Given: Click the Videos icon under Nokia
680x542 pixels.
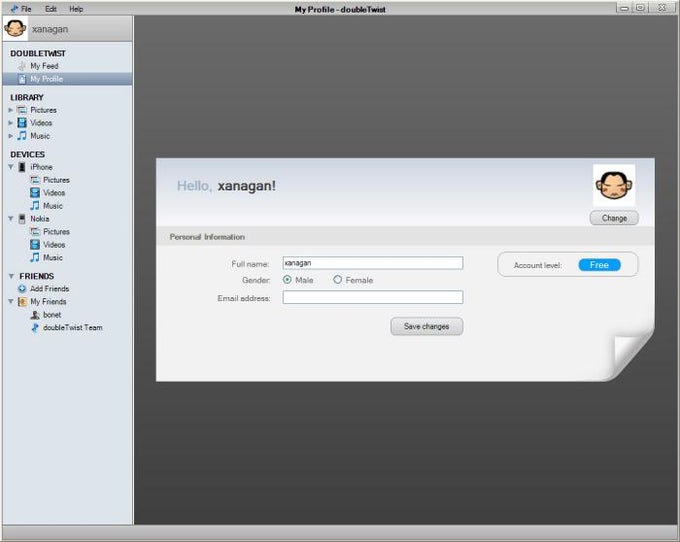Looking at the screenshot, I should [x=35, y=245].
